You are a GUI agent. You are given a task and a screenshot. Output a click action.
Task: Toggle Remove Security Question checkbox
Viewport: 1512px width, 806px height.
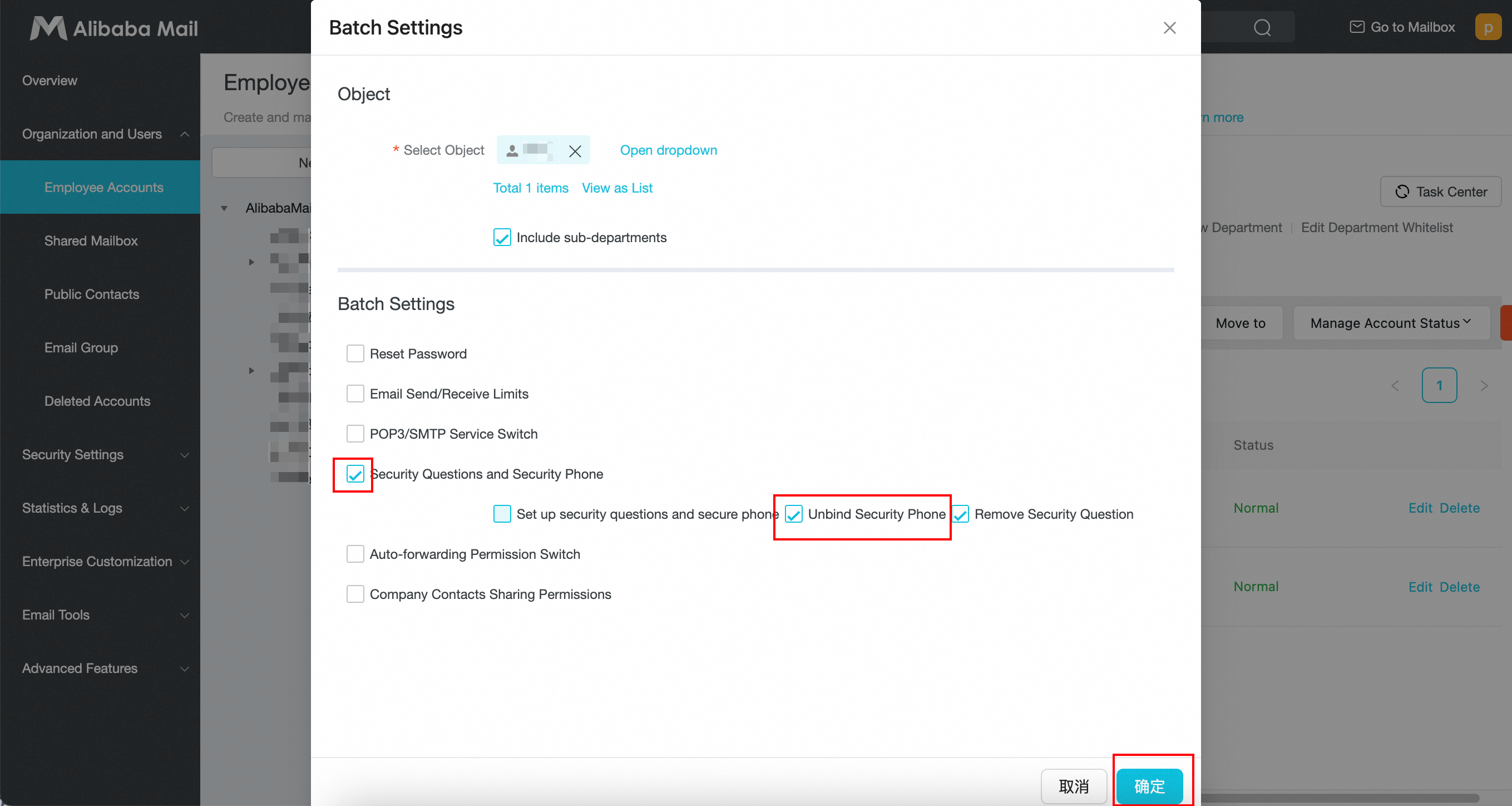tap(960, 514)
